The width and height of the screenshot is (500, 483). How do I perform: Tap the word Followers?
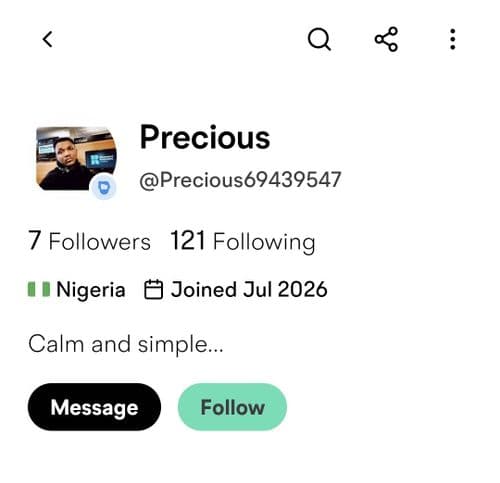100,242
